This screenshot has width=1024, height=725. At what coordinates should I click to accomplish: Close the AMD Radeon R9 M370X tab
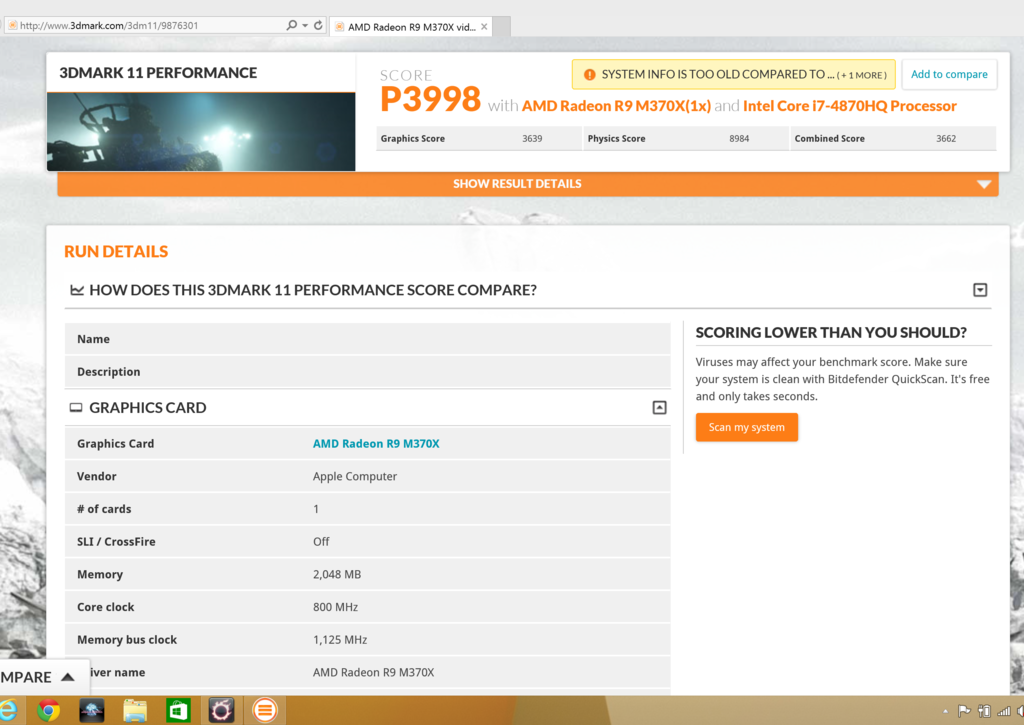[x=484, y=27]
